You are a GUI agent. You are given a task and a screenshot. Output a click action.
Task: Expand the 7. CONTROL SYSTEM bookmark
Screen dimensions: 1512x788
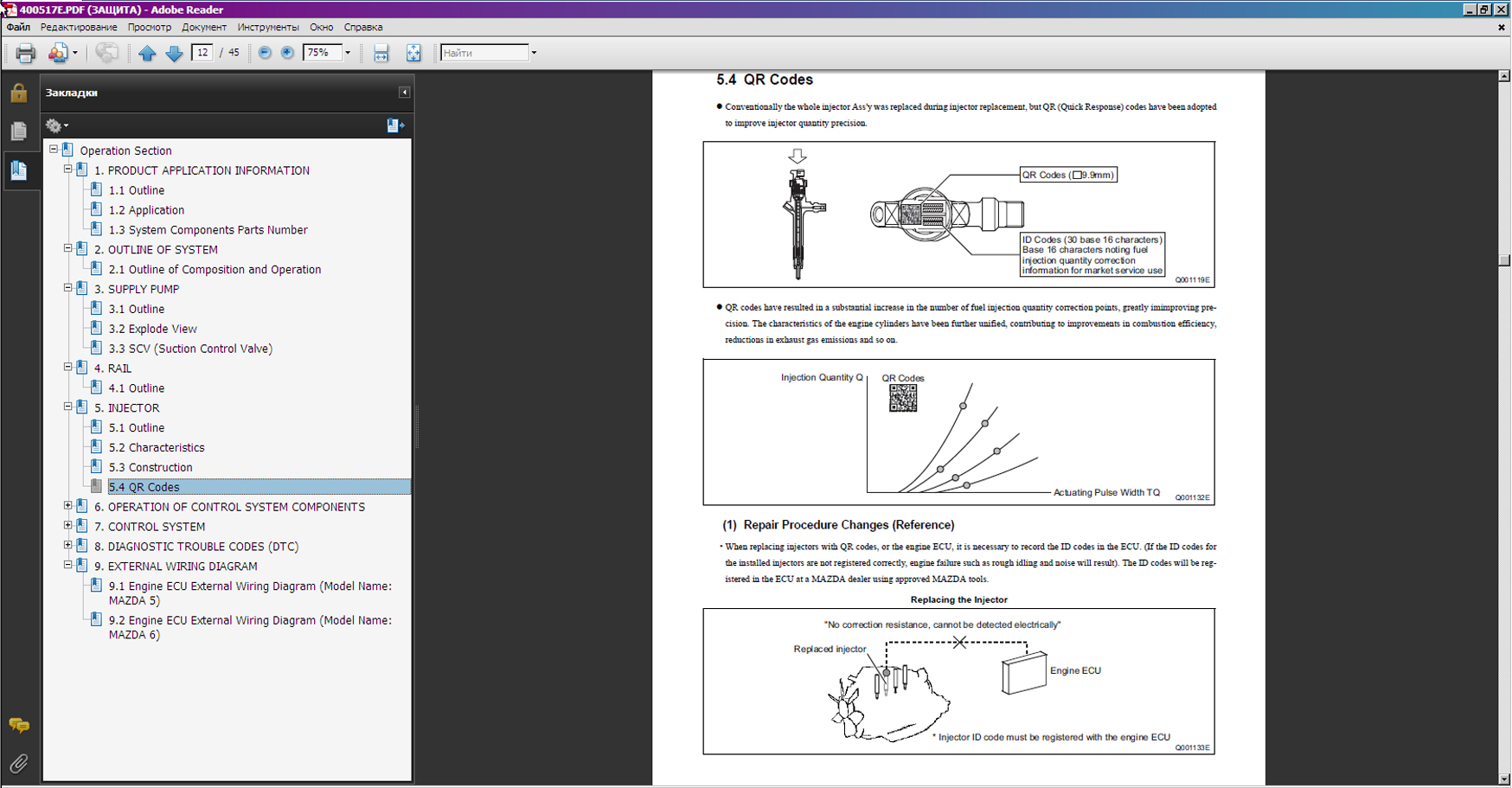click(x=68, y=526)
